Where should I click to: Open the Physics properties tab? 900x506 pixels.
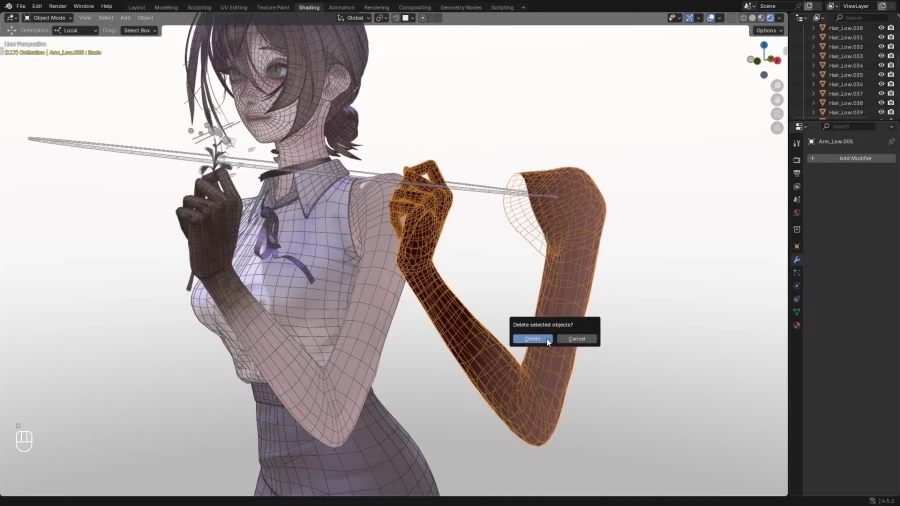coord(797,286)
